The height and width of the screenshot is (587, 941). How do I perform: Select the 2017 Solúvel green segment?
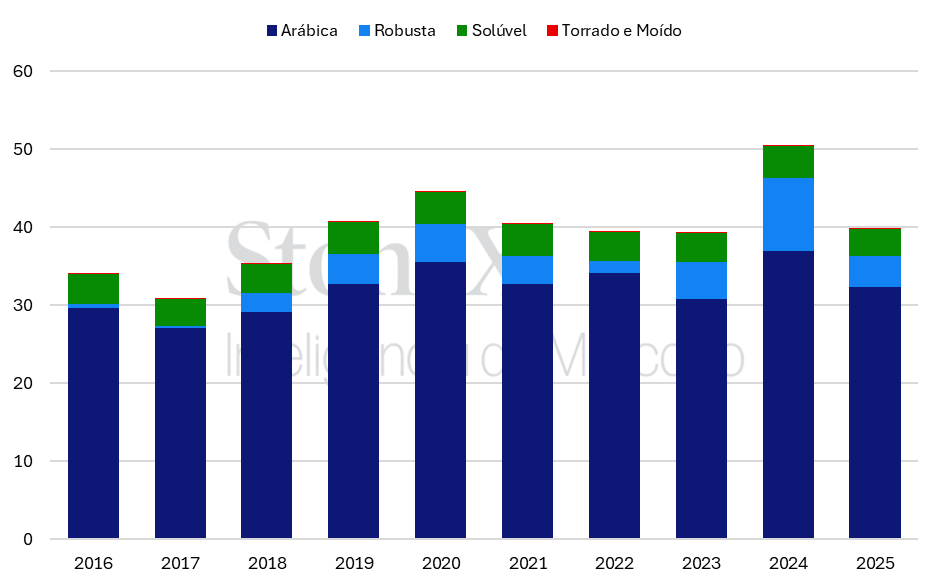pos(181,313)
